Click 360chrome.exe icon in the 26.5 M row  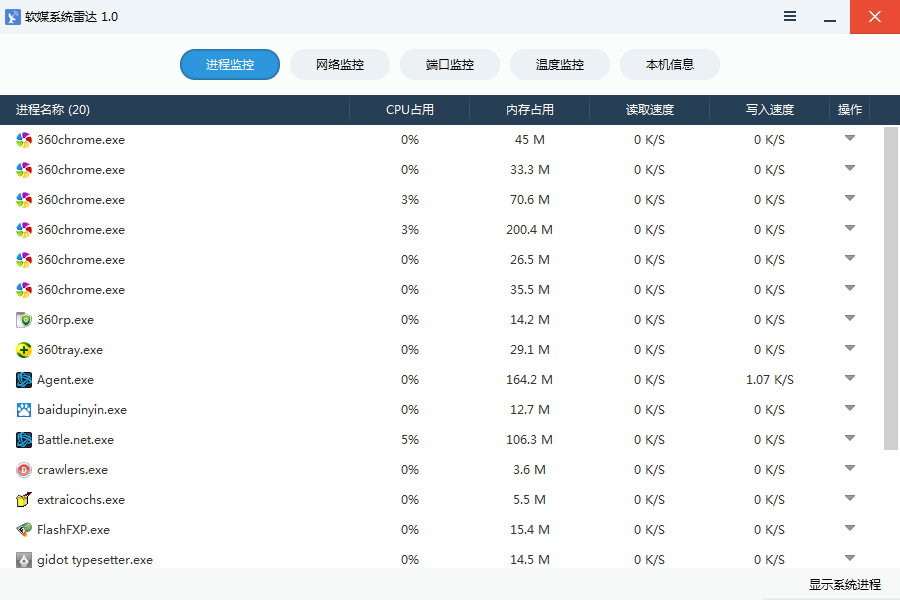pos(24,260)
